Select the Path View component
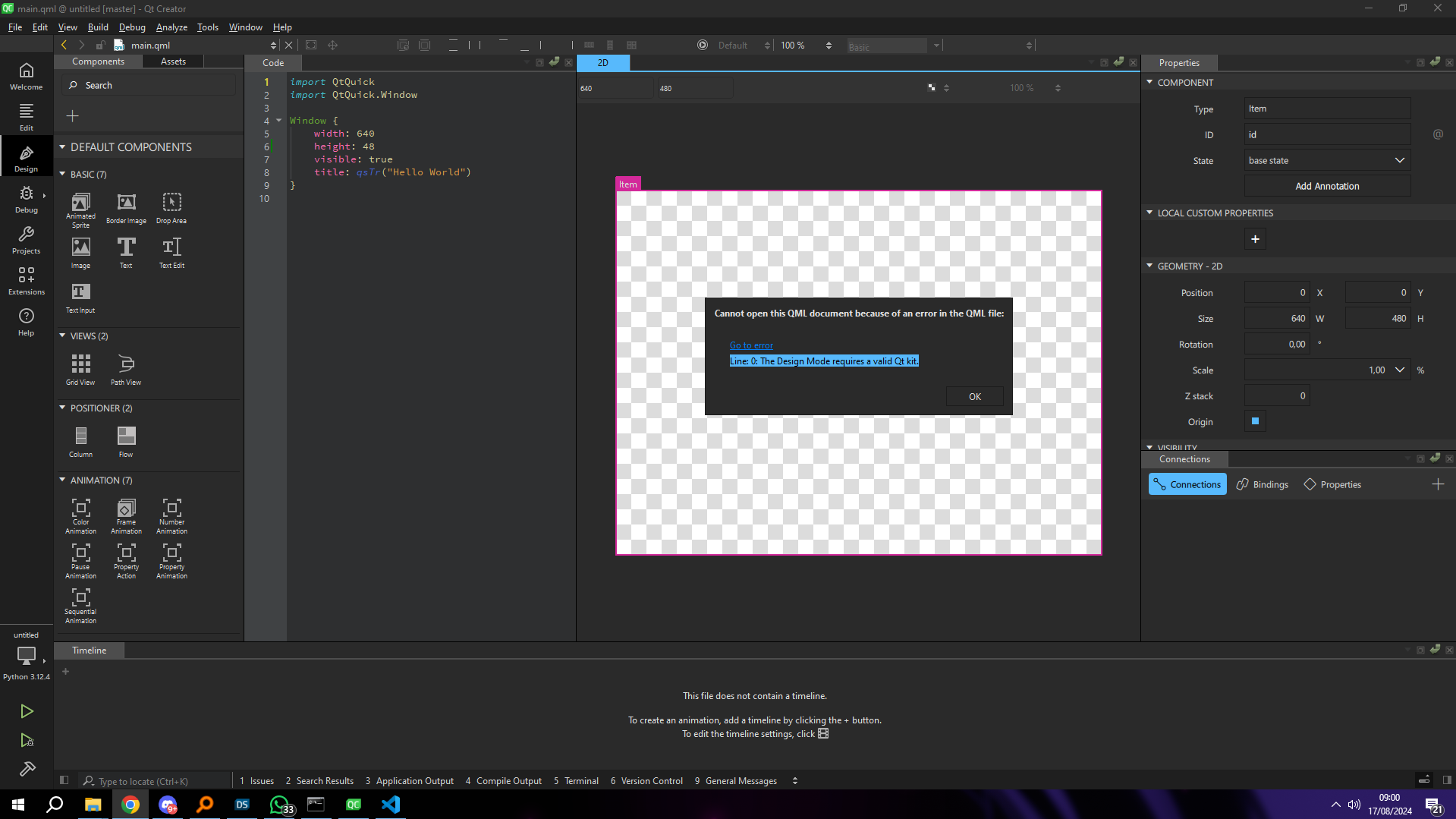Viewport: 1456px width, 819px height. (126, 370)
